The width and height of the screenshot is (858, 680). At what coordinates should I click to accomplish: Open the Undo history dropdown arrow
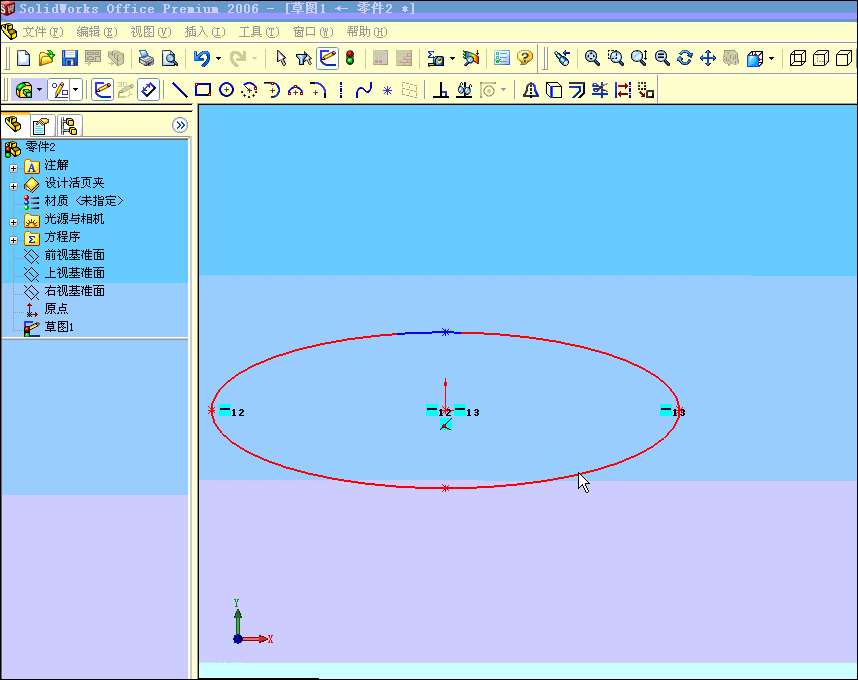click(218, 58)
